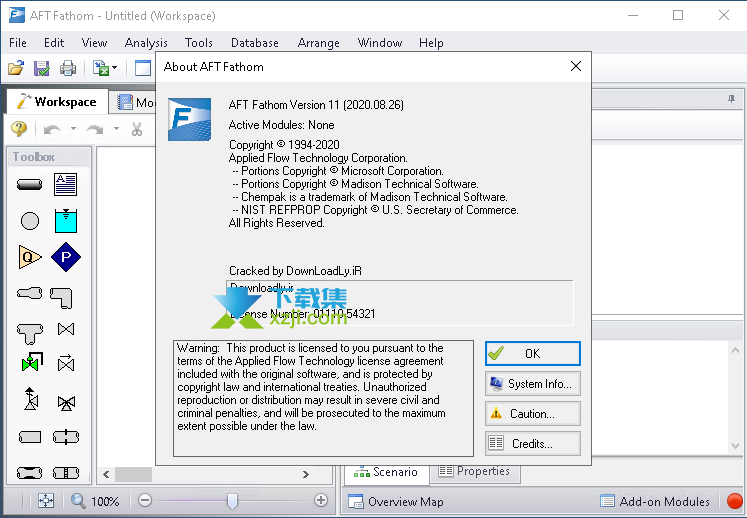Click the magnifier zoom 100% icon
Image resolution: width=747 pixels, height=518 pixels.
pos(78,501)
